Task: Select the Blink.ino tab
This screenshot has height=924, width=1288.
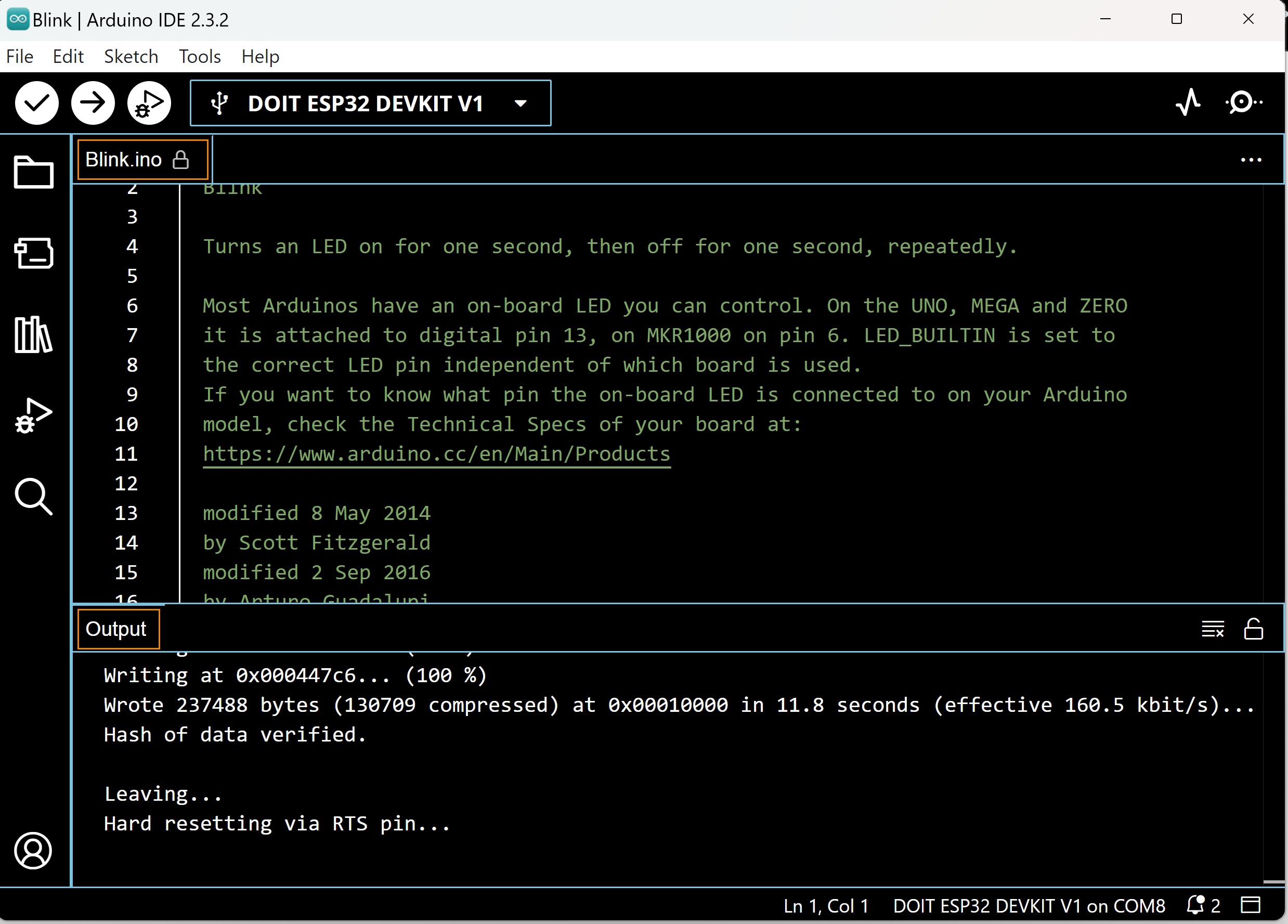Action: 142,160
